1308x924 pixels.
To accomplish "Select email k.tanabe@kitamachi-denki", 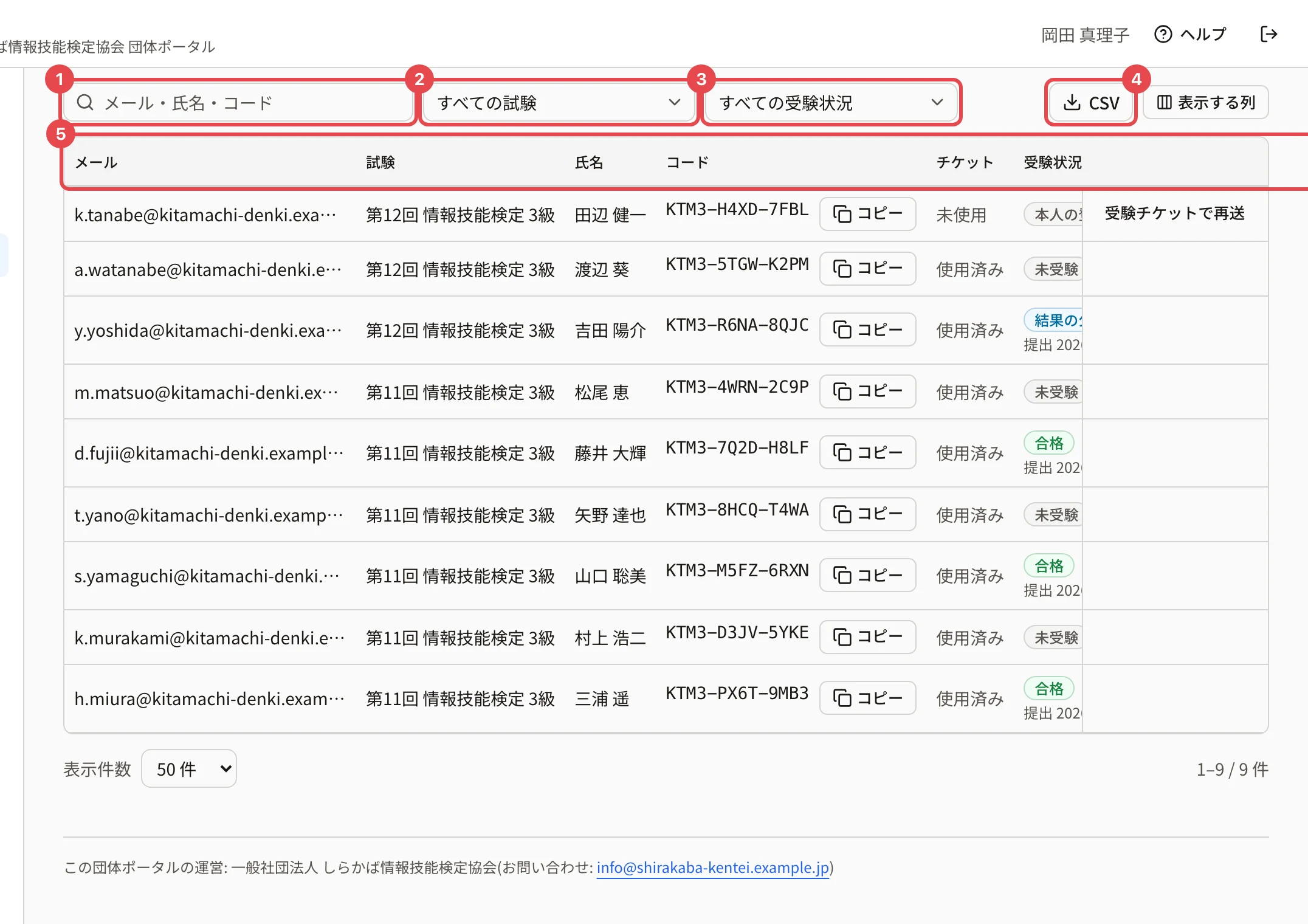I will tap(205, 215).
